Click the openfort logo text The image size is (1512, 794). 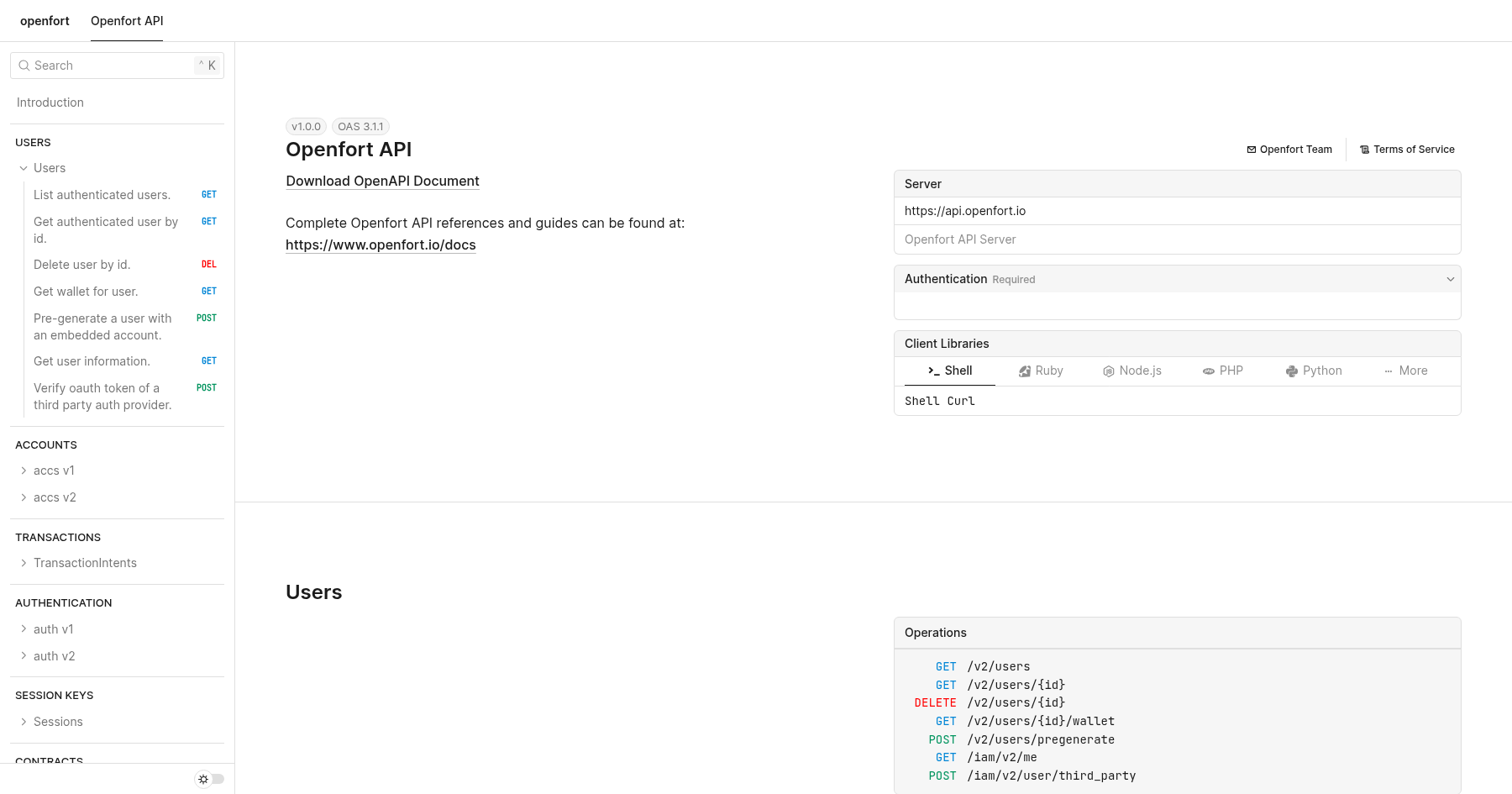coord(45,21)
